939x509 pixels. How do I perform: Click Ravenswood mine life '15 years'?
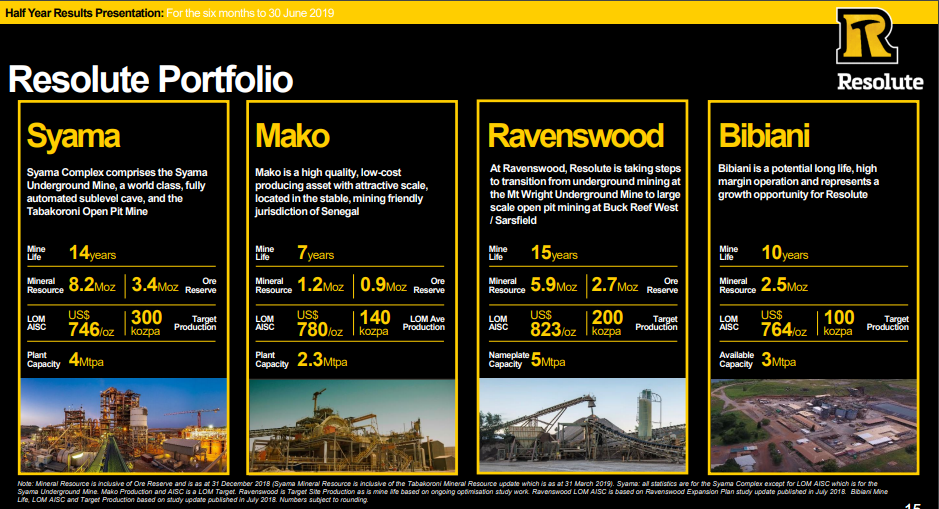(554, 253)
